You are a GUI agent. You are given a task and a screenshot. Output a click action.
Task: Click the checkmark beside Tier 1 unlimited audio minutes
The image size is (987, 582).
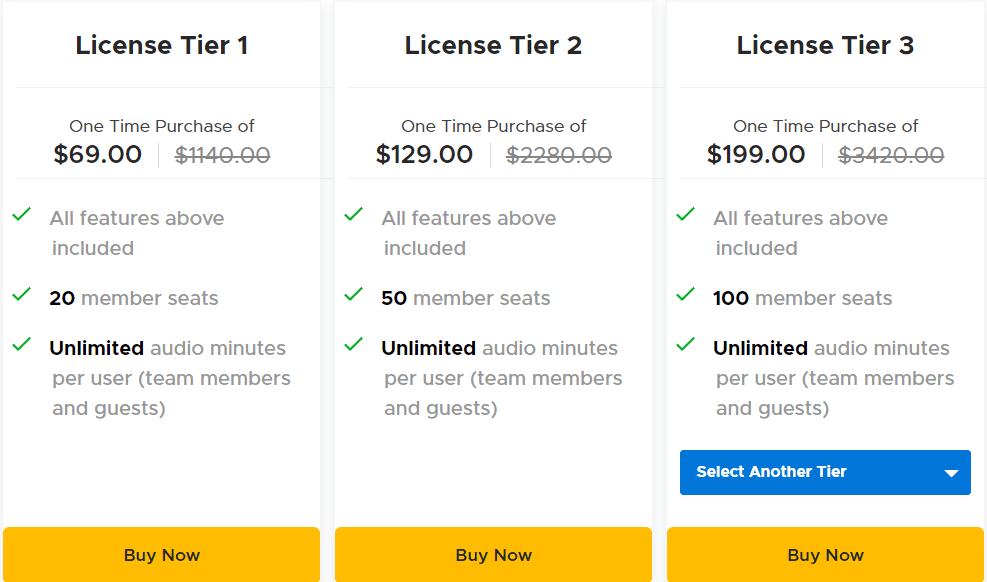pos(22,343)
